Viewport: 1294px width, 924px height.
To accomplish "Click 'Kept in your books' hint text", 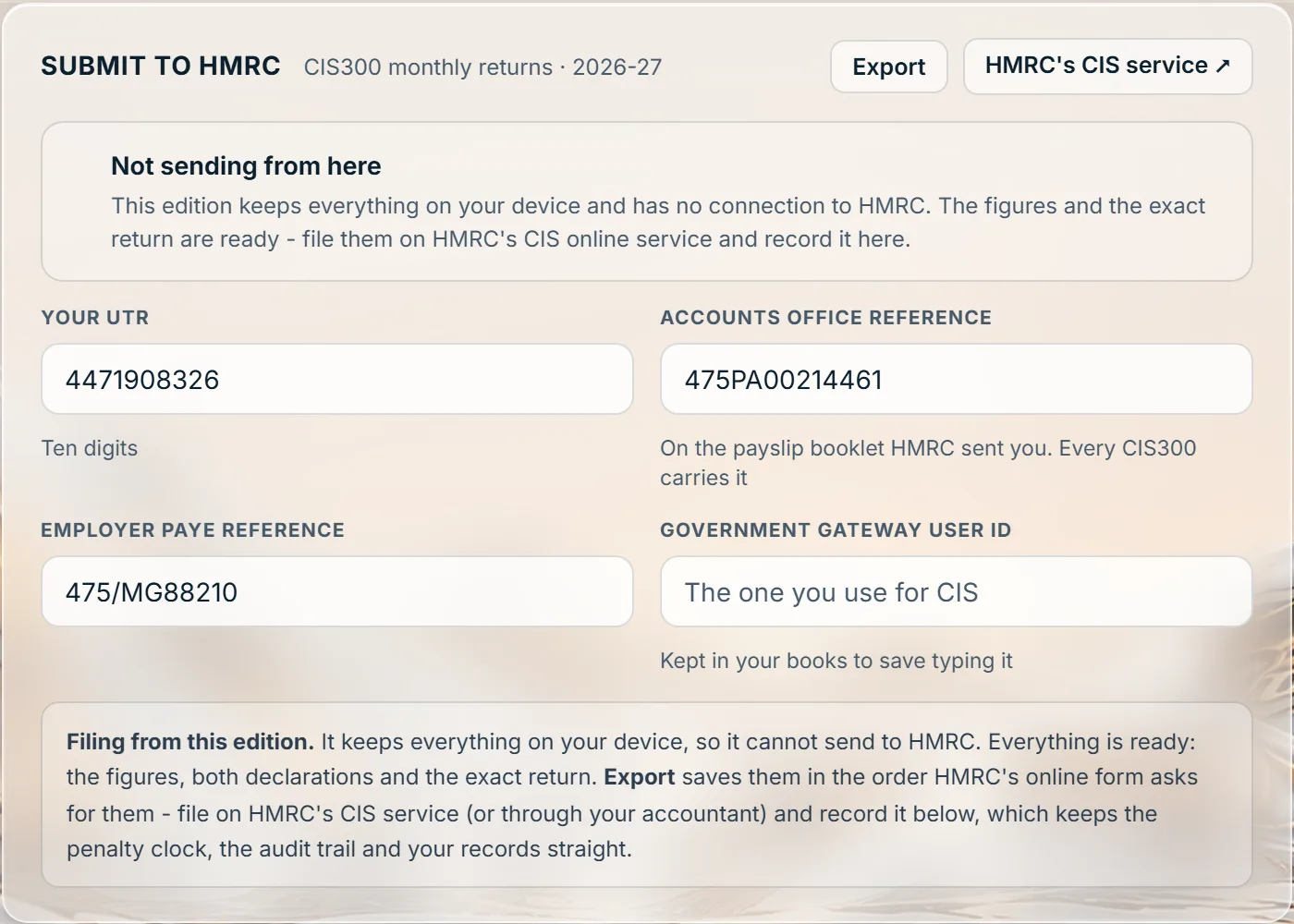I will [x=836, y=661].
